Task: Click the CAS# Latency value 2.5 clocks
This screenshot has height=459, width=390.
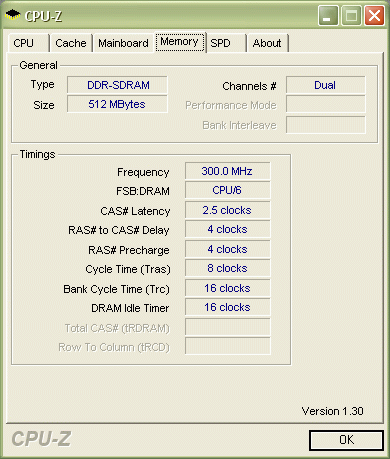Action: point(227,210)
